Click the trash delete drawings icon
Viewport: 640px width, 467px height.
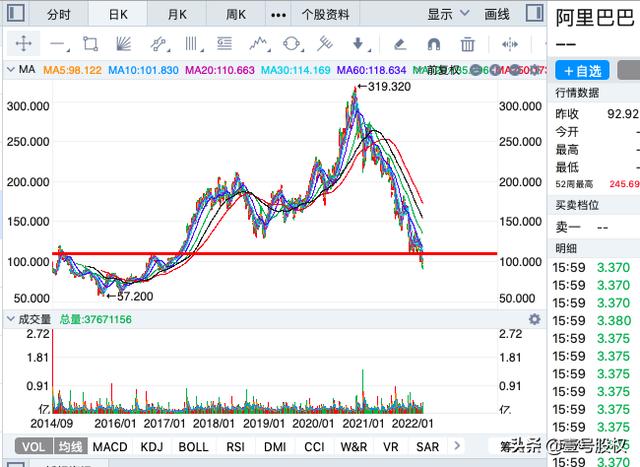(x=467, y=44)
